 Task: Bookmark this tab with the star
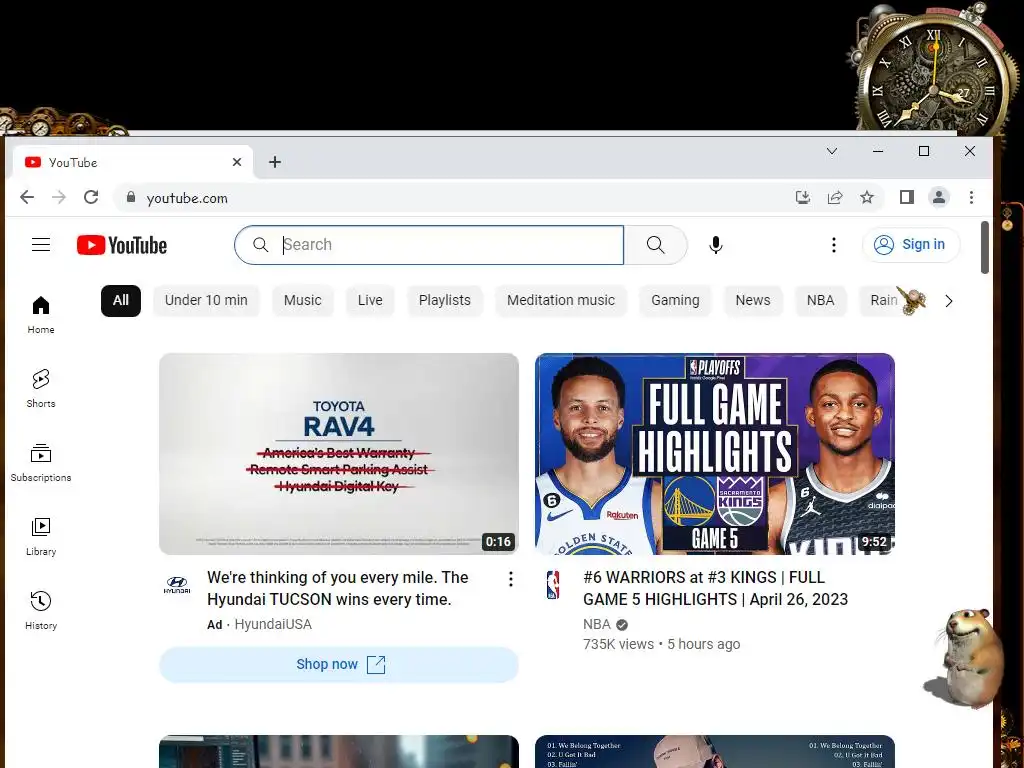(867, 197)
